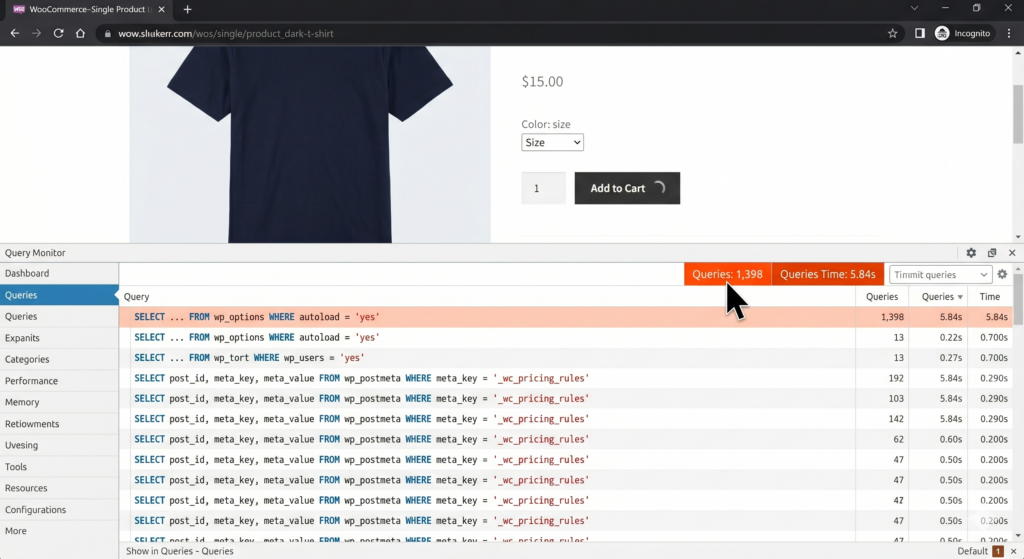
Task: Go to the browser home icon
Action: pyautogui.click(x=80, y=33)
